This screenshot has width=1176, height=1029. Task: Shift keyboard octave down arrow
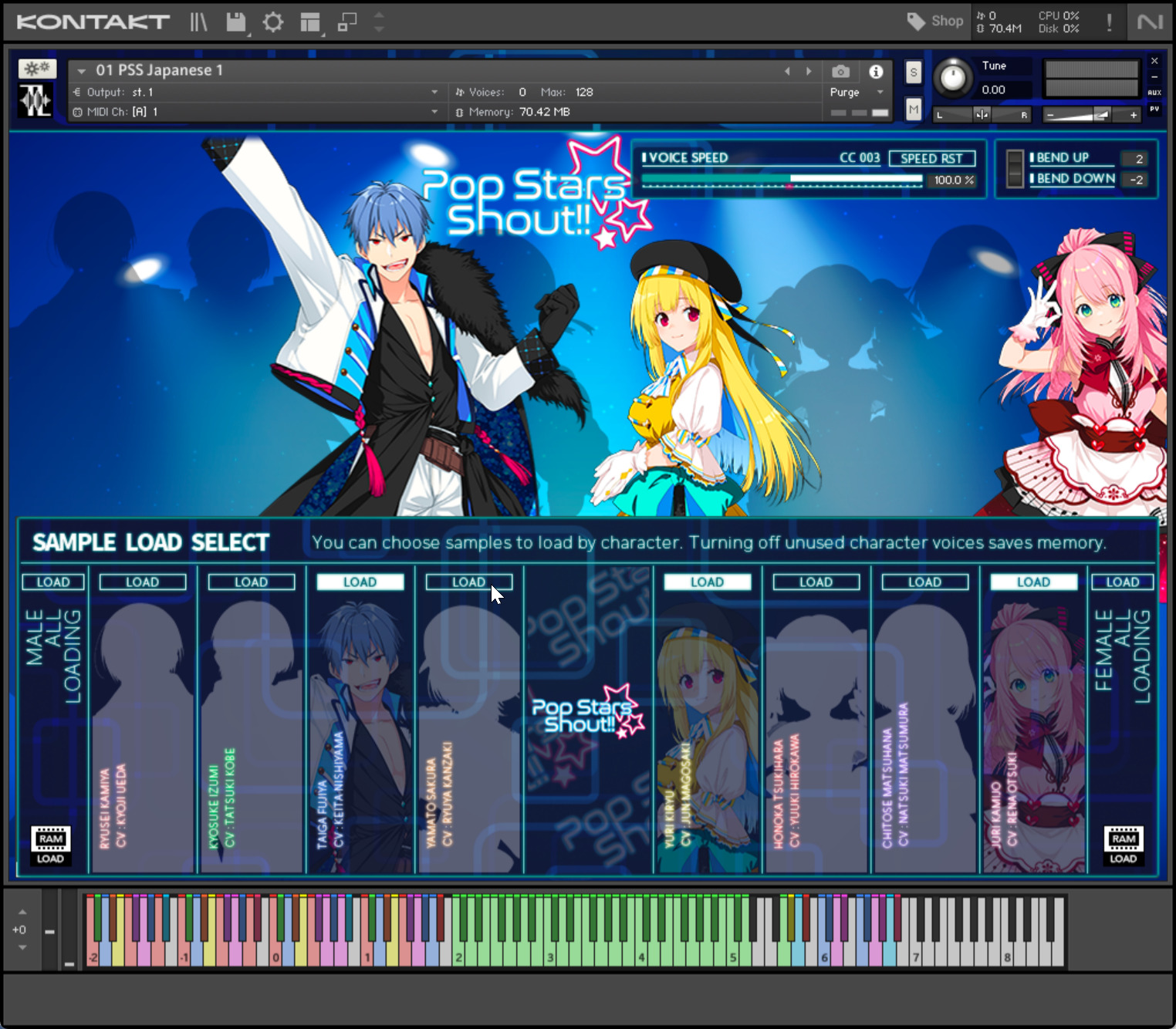pyautogui.click(x=22, y=947)
